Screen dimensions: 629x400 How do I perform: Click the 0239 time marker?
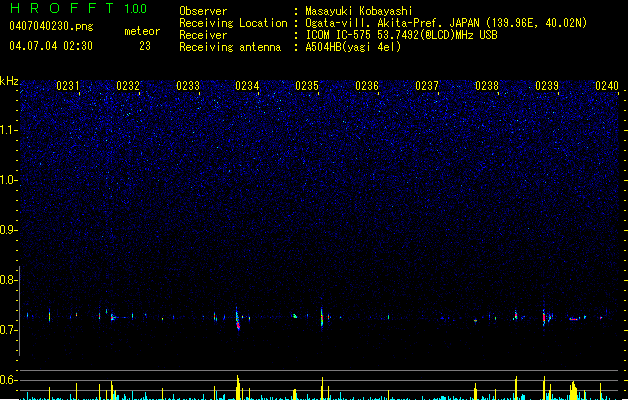(547, 86)
